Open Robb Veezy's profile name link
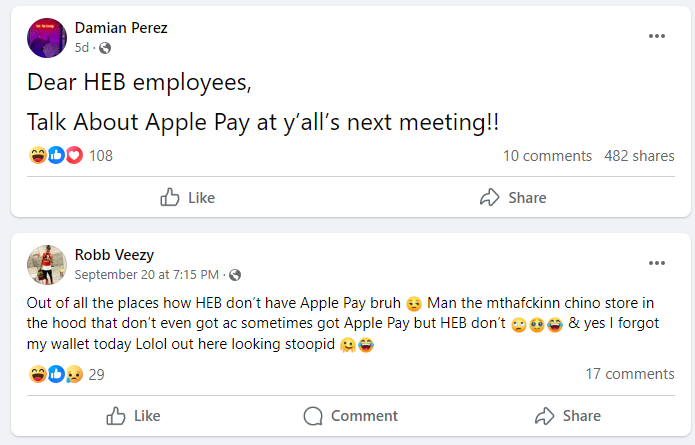The height and width of the screenshot is (445, 695). point(113,254)
